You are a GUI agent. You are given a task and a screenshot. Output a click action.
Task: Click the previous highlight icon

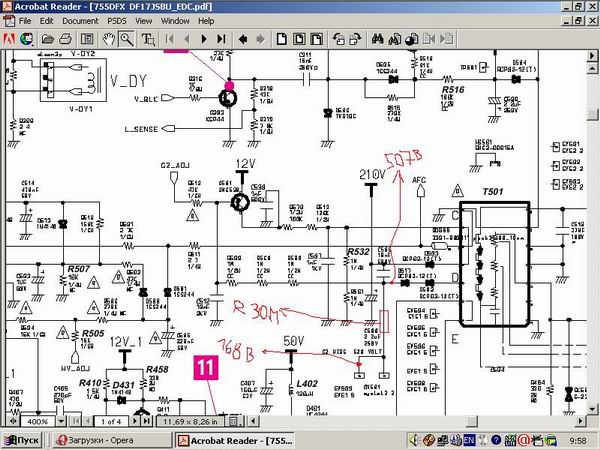pyautogui.click(x=429, y=39)
